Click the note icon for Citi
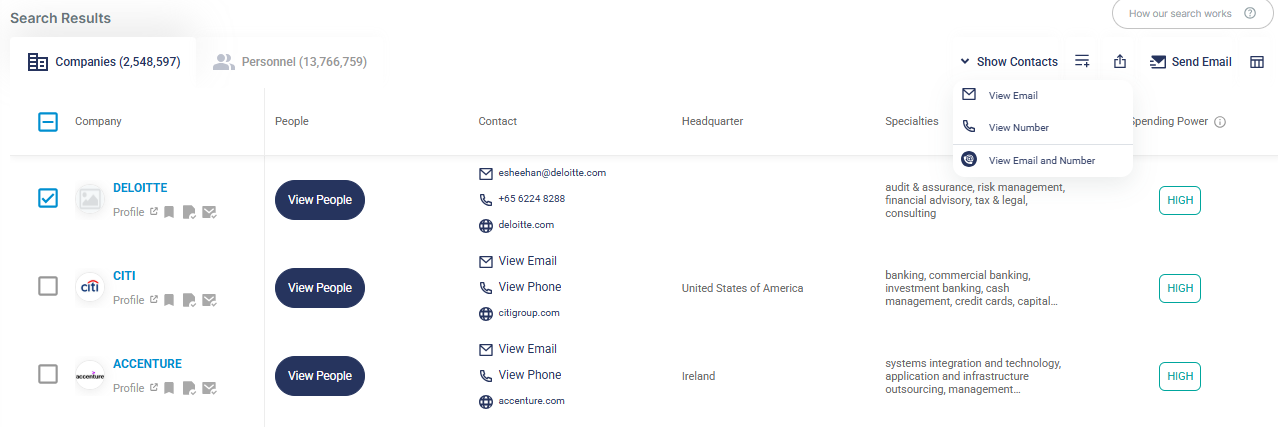1278x427 pixels. click(189, 300)
